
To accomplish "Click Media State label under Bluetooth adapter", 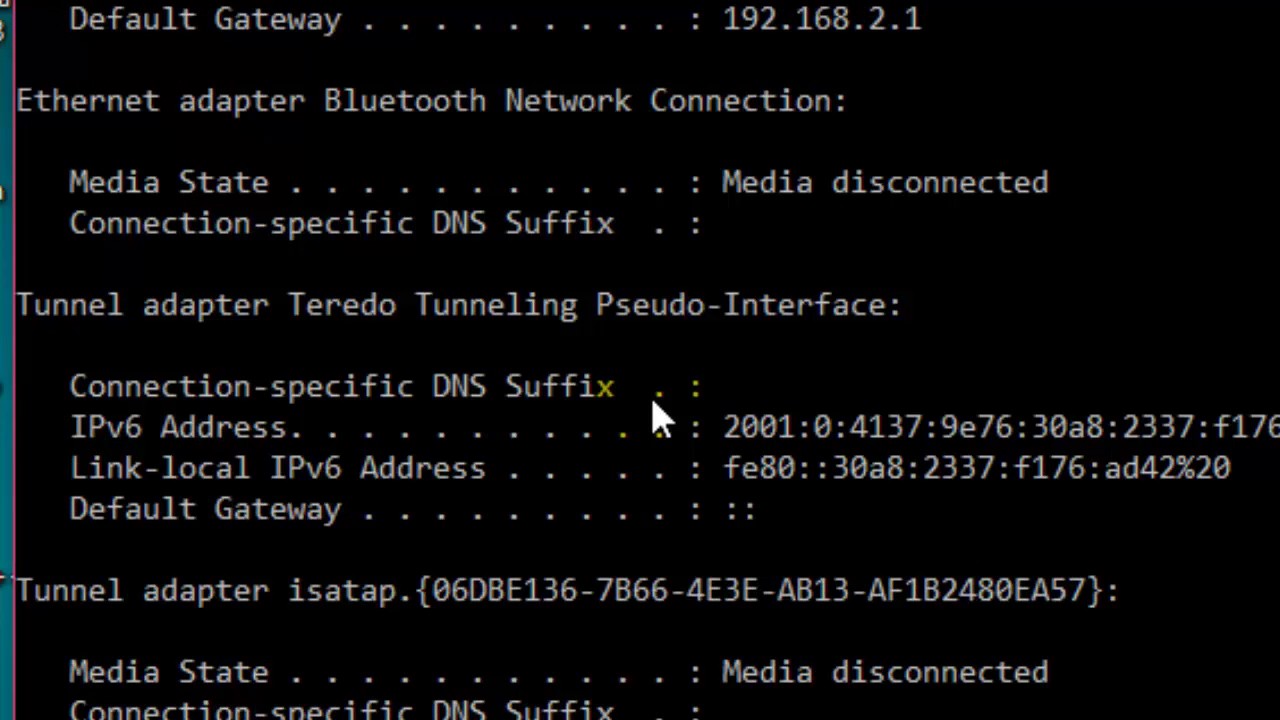I will pos(168,183).
